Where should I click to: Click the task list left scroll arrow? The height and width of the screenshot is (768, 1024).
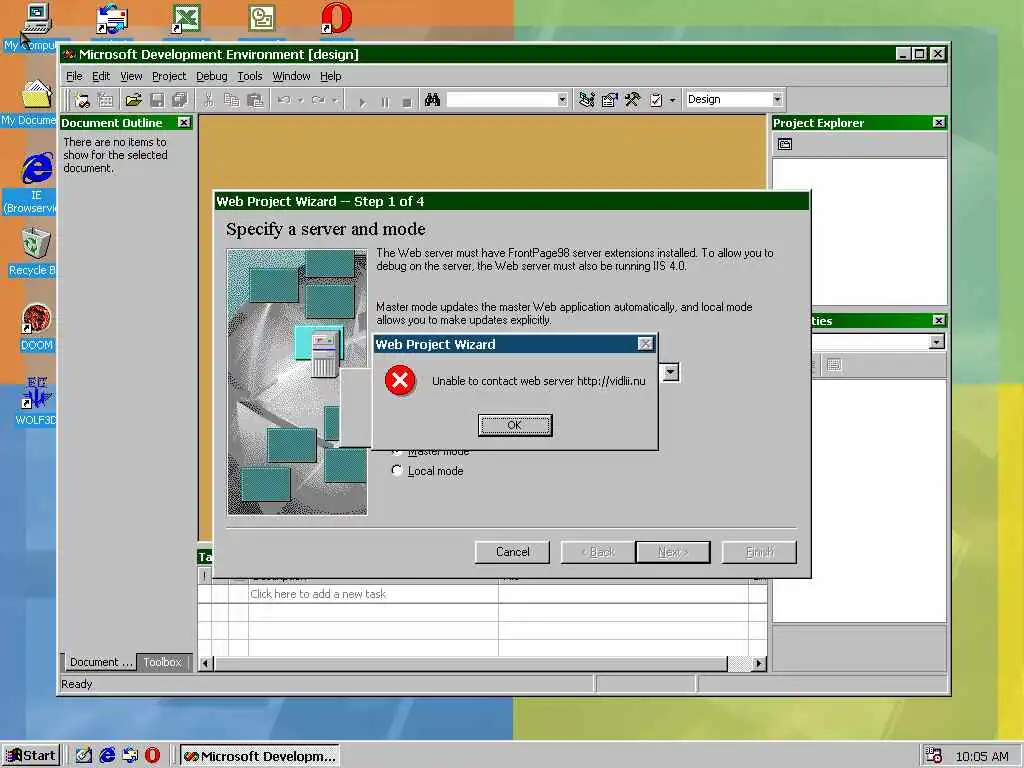click(x=205, y=664)
